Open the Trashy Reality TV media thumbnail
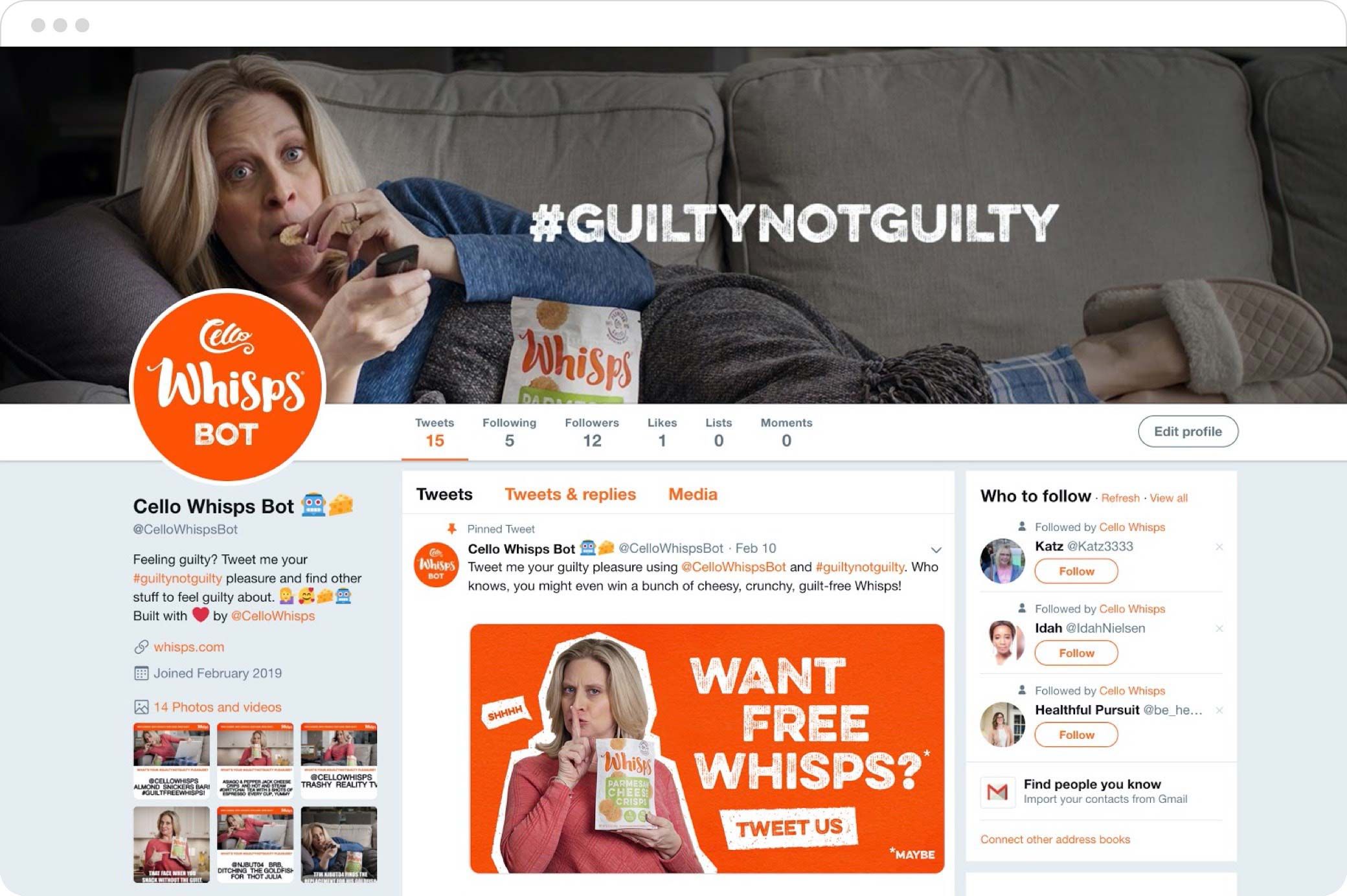This screenshot has width=1347, height=896. tap(339, 761)
